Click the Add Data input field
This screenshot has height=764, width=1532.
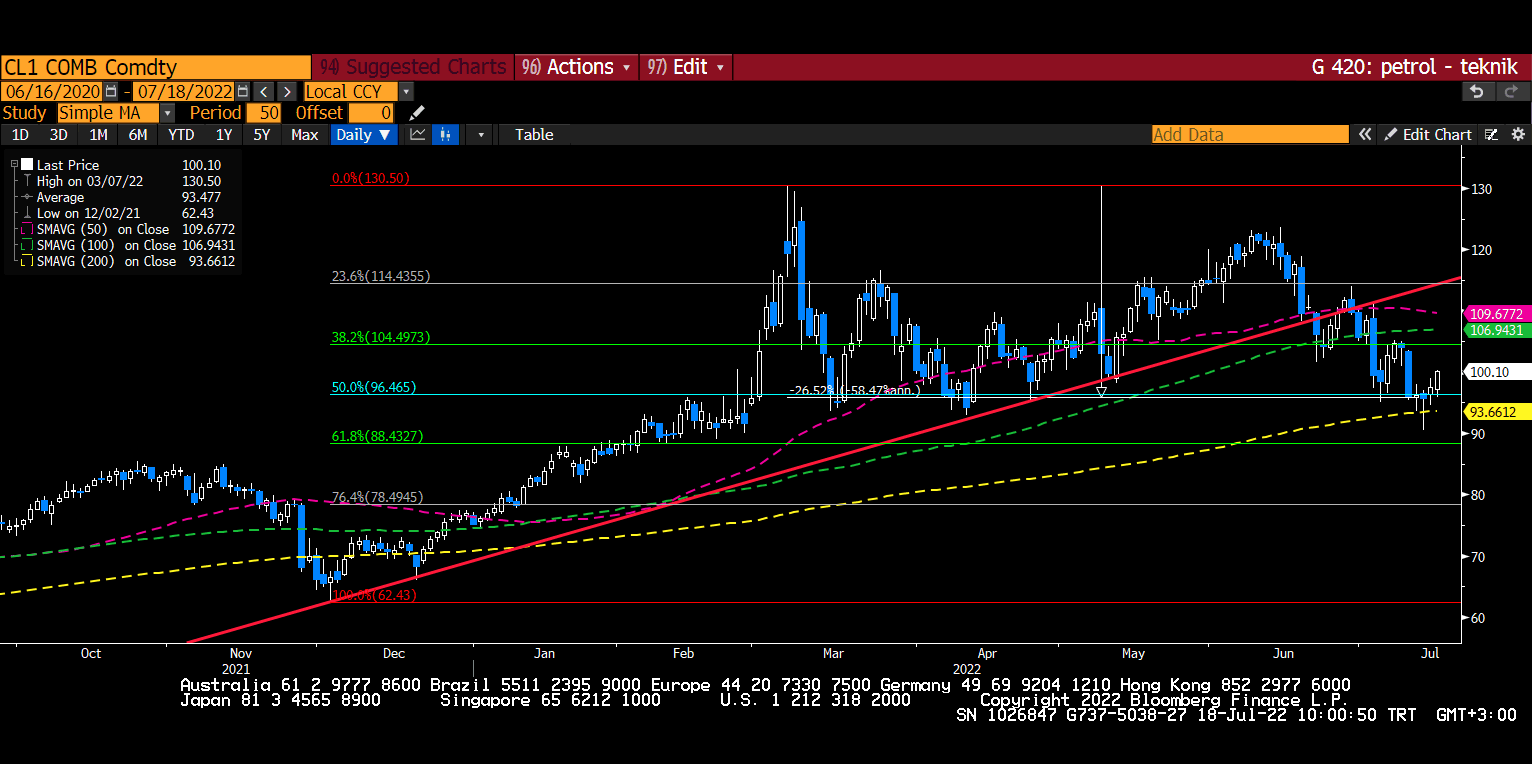pos(1250,135)
